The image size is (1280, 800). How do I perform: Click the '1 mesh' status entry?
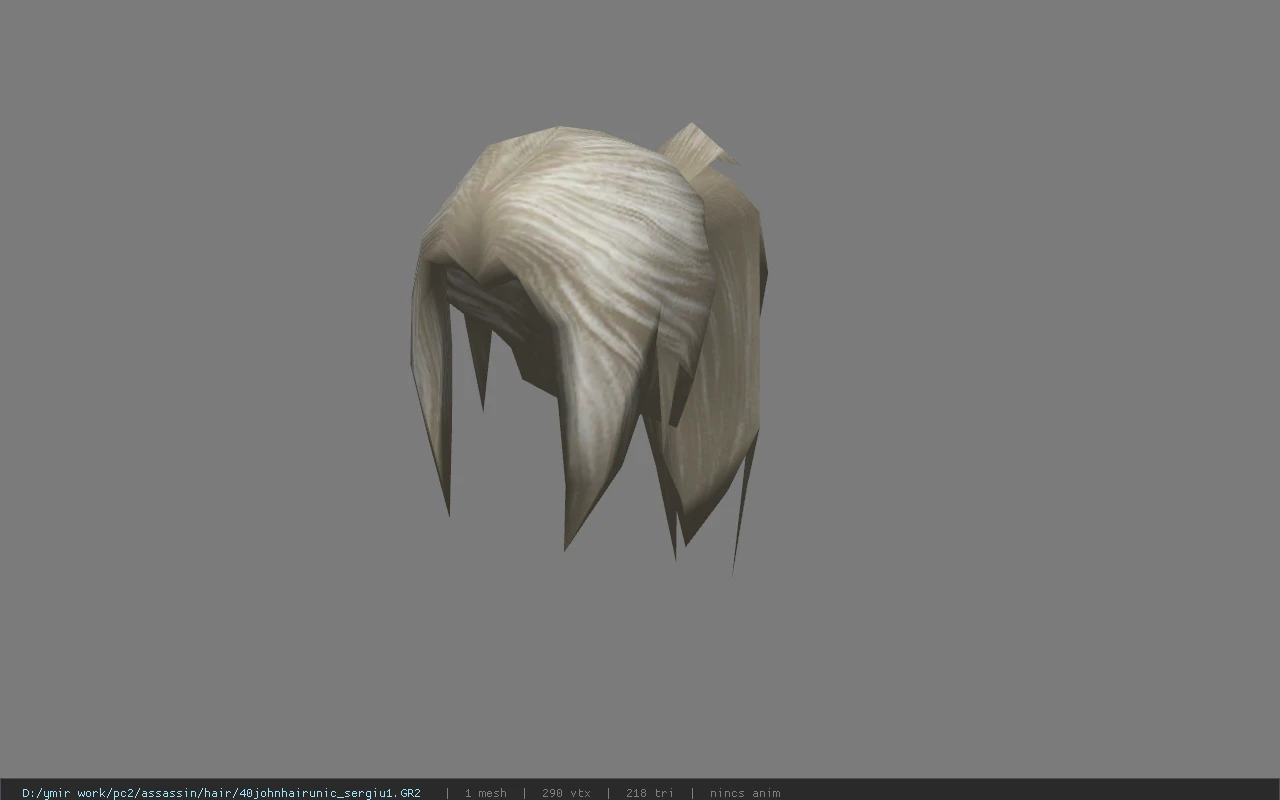pos(485,793)
